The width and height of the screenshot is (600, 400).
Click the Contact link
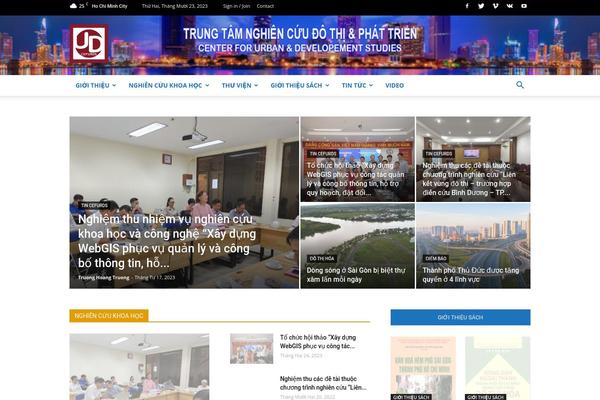pyautogui.click(x=265, y=6)
